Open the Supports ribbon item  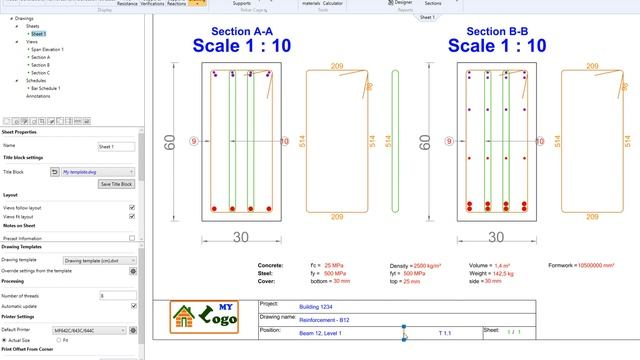pos(242,3)
